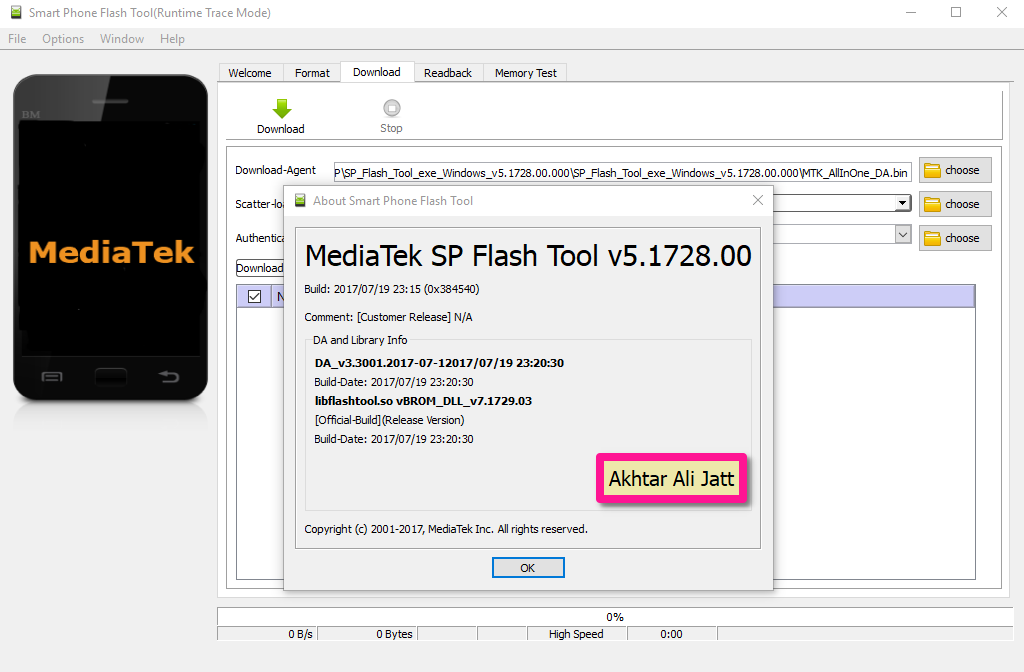Image resolution: width=1024 pixels, height=672 pixels.
Task: Click the 0 B/s status entry
Action: pyautogui.click(x=267, y=633)
